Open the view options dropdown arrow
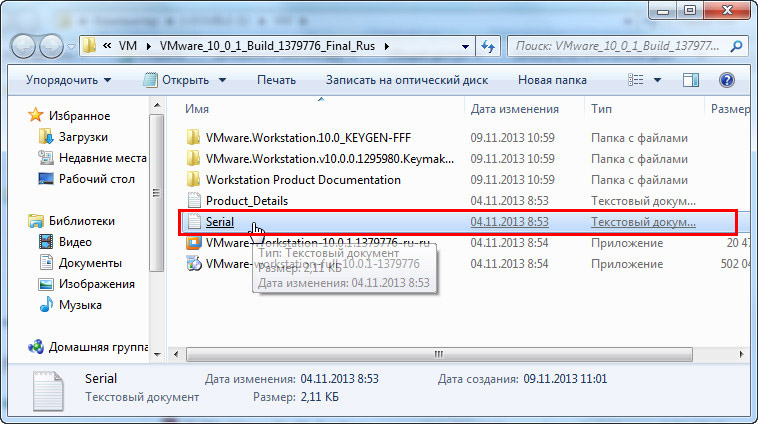This screenshot has width=758, height=424. click(x=657, y=80)
